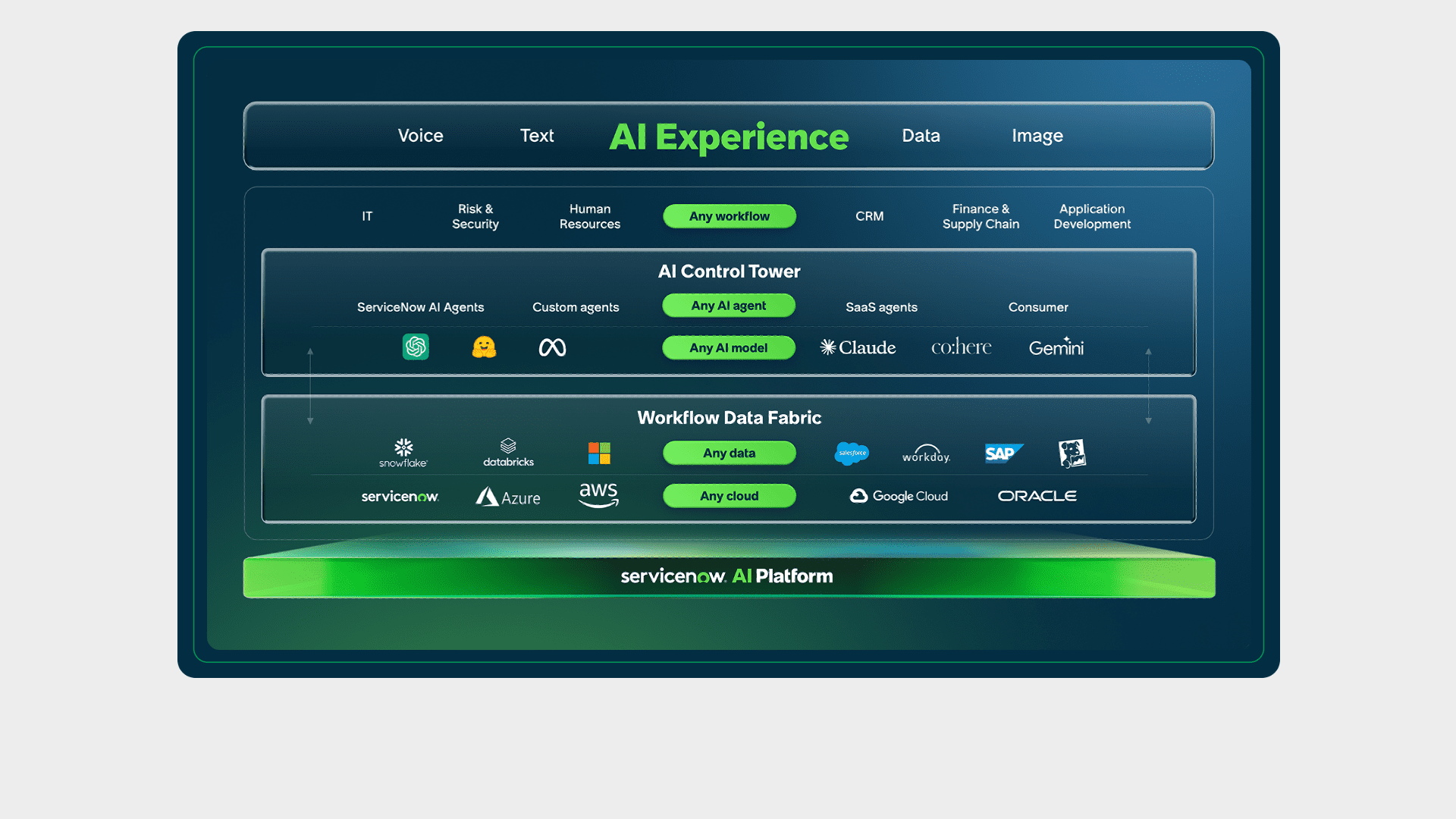1456x819 pixels.
Task: Click the Microsoft squares logo
Action: (x=598, y=453)
